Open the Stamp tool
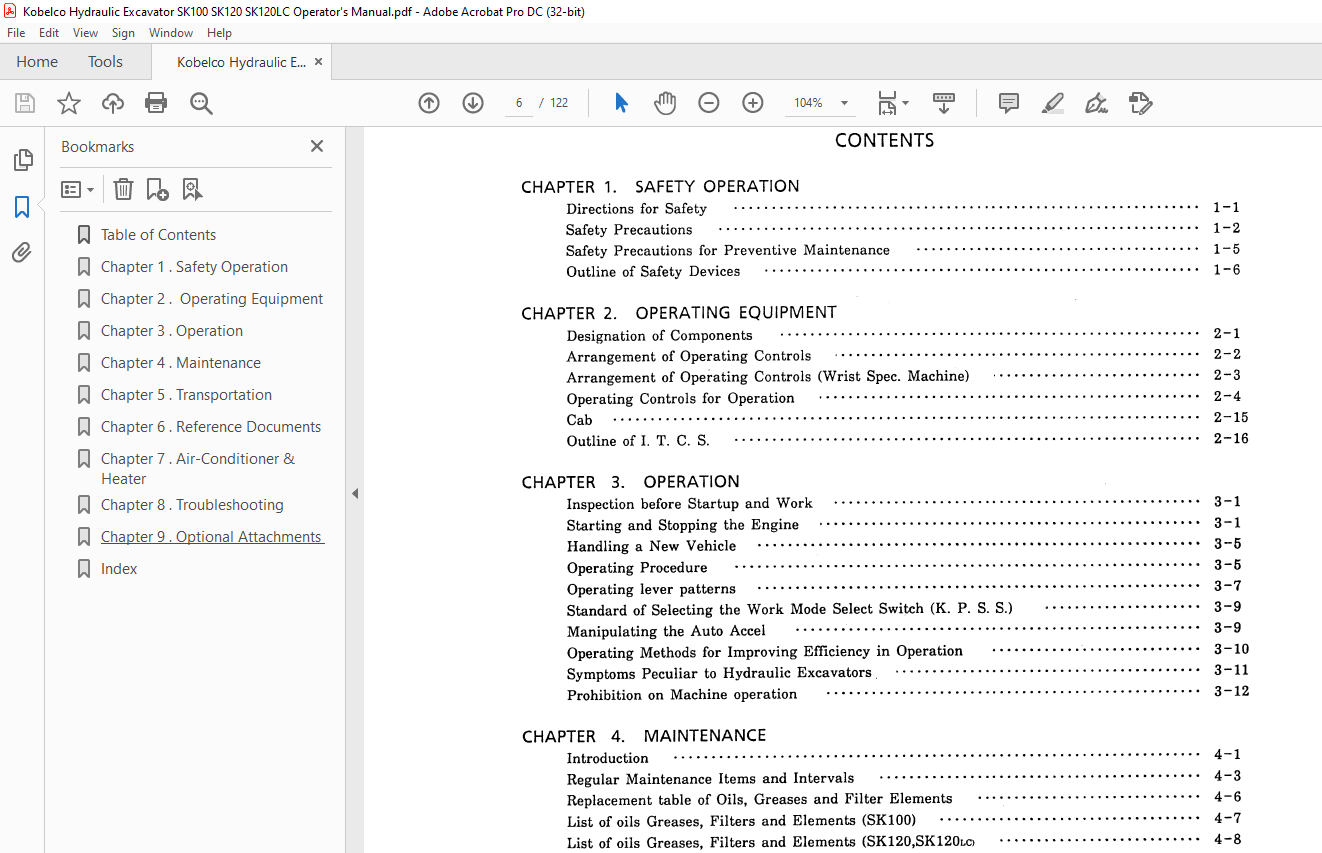Screen dimensions: 1322x853 1140,103
